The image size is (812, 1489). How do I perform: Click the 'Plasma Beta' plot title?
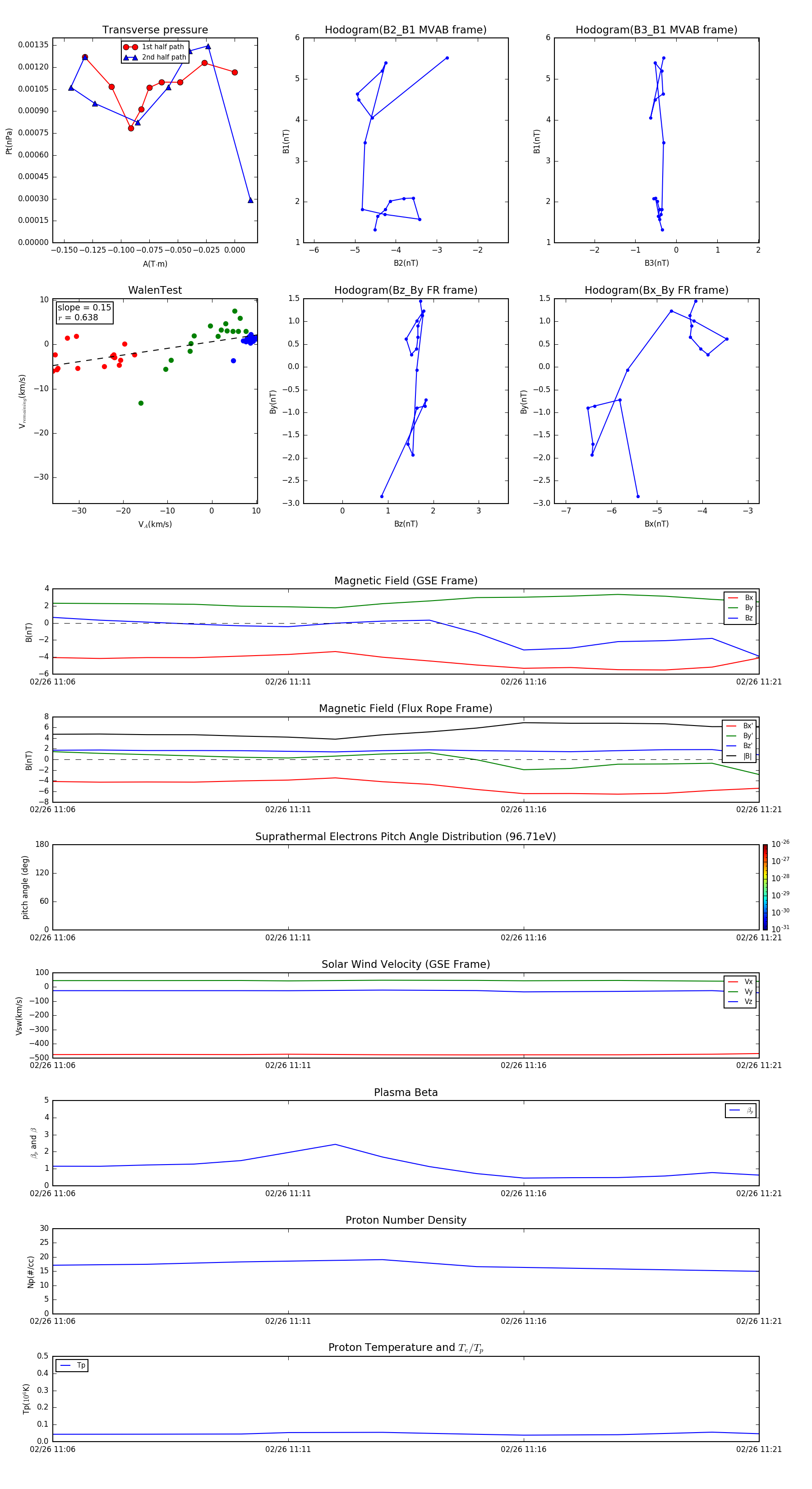pos(406,1093)
